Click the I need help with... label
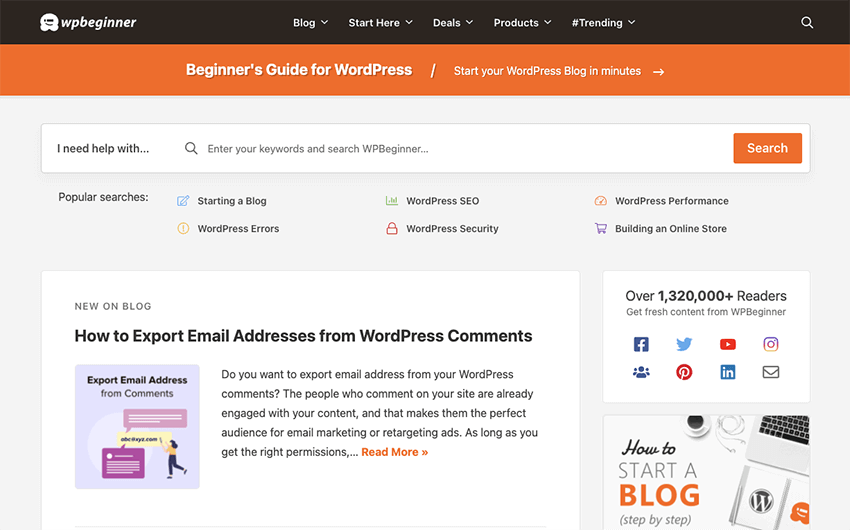The height and width of the screenshot is (530, 850). (103, 148)
